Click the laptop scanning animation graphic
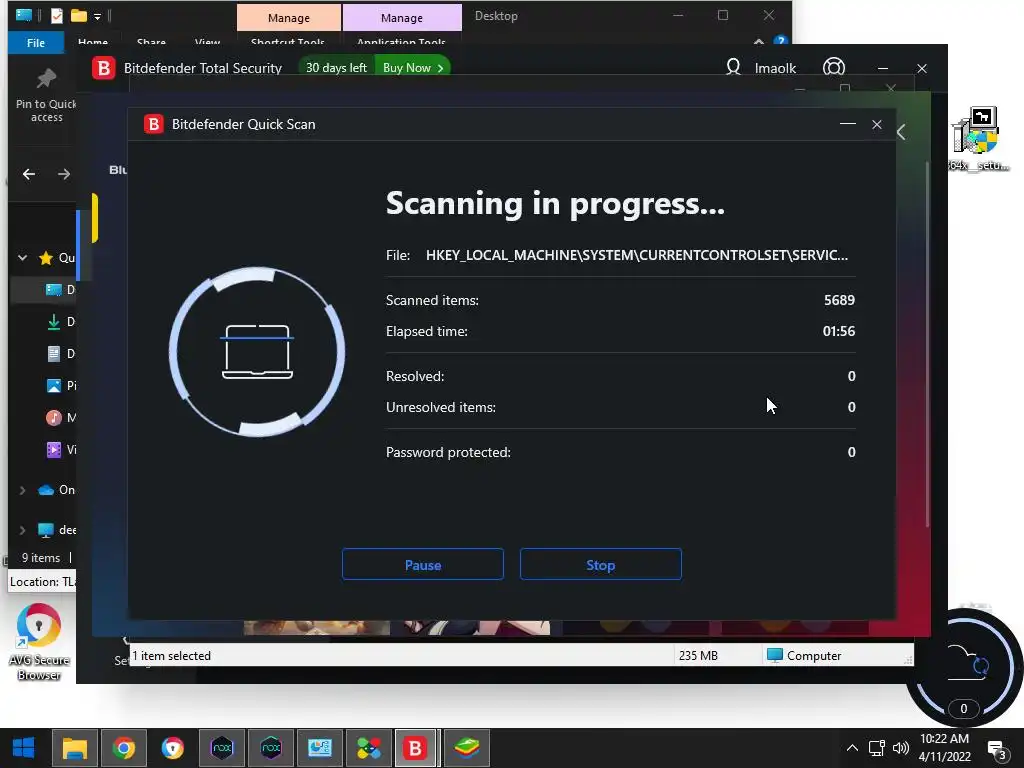 [257, 351]
